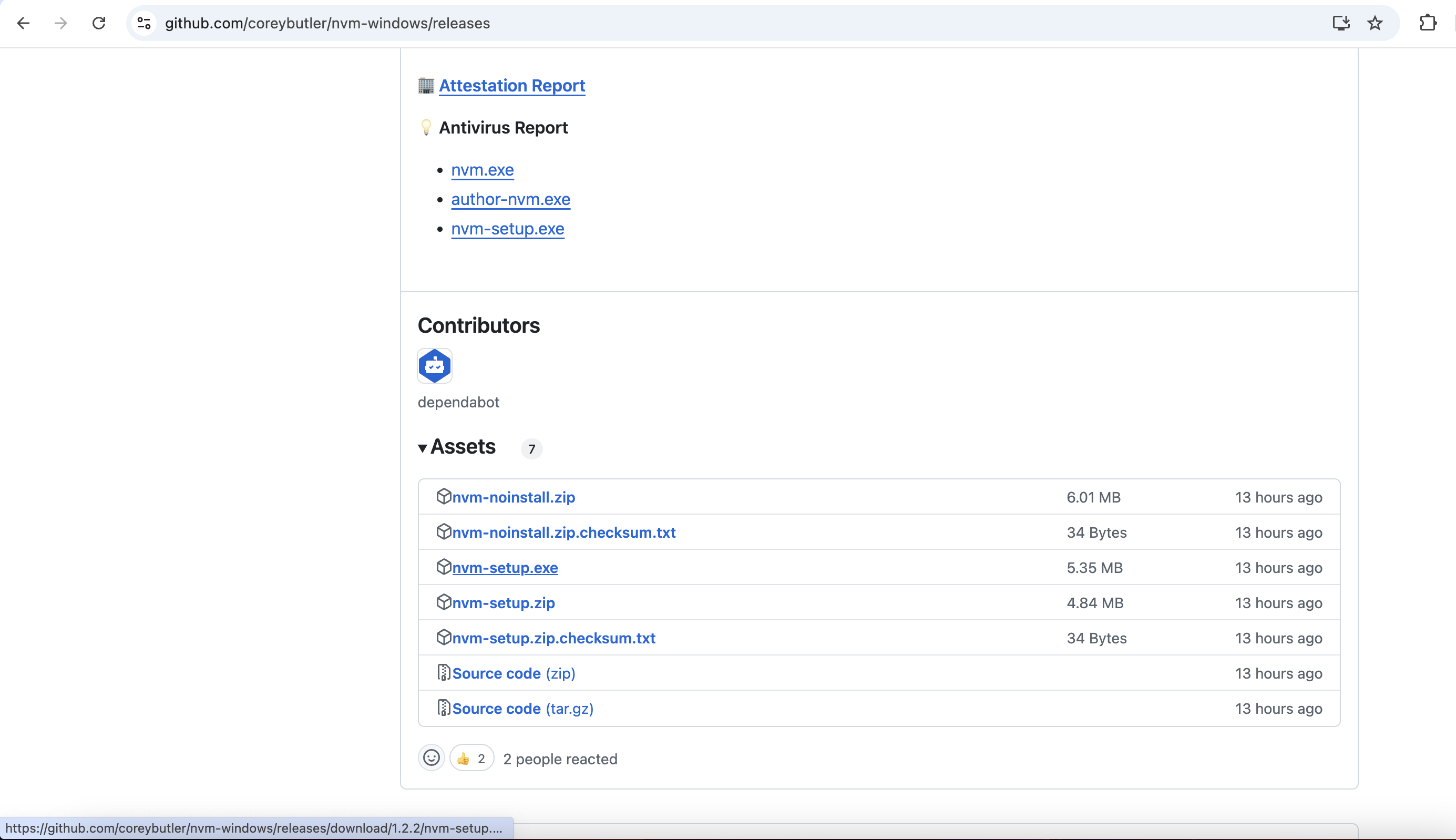
Task: Click the install app icon in address bar
Action: (1341, 23)
